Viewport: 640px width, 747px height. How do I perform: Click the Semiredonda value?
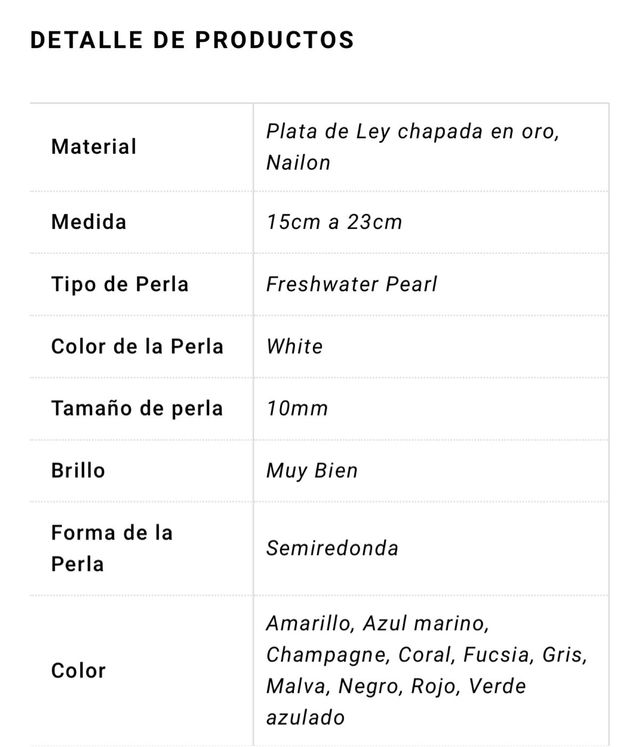[x=332, y=548]
